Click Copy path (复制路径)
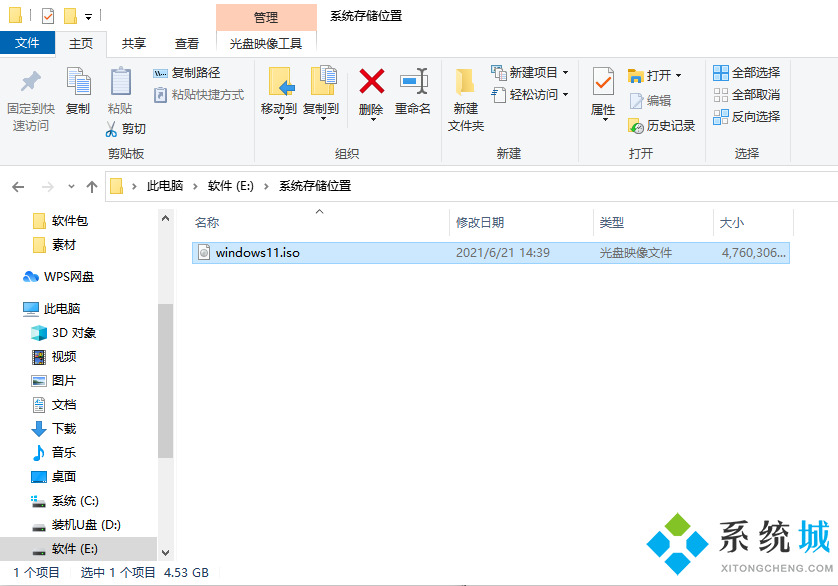 click(187, 73)
